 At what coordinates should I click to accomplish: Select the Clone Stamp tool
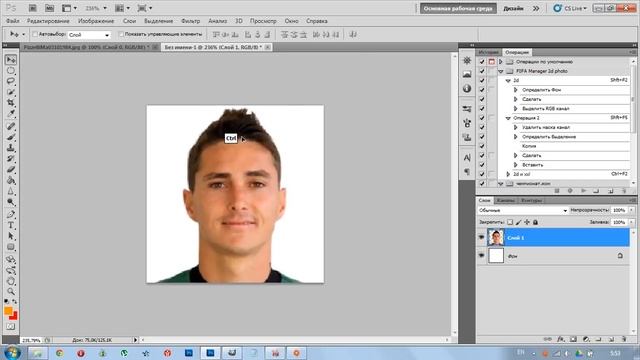pyautogui.click(x=11, y=148)
